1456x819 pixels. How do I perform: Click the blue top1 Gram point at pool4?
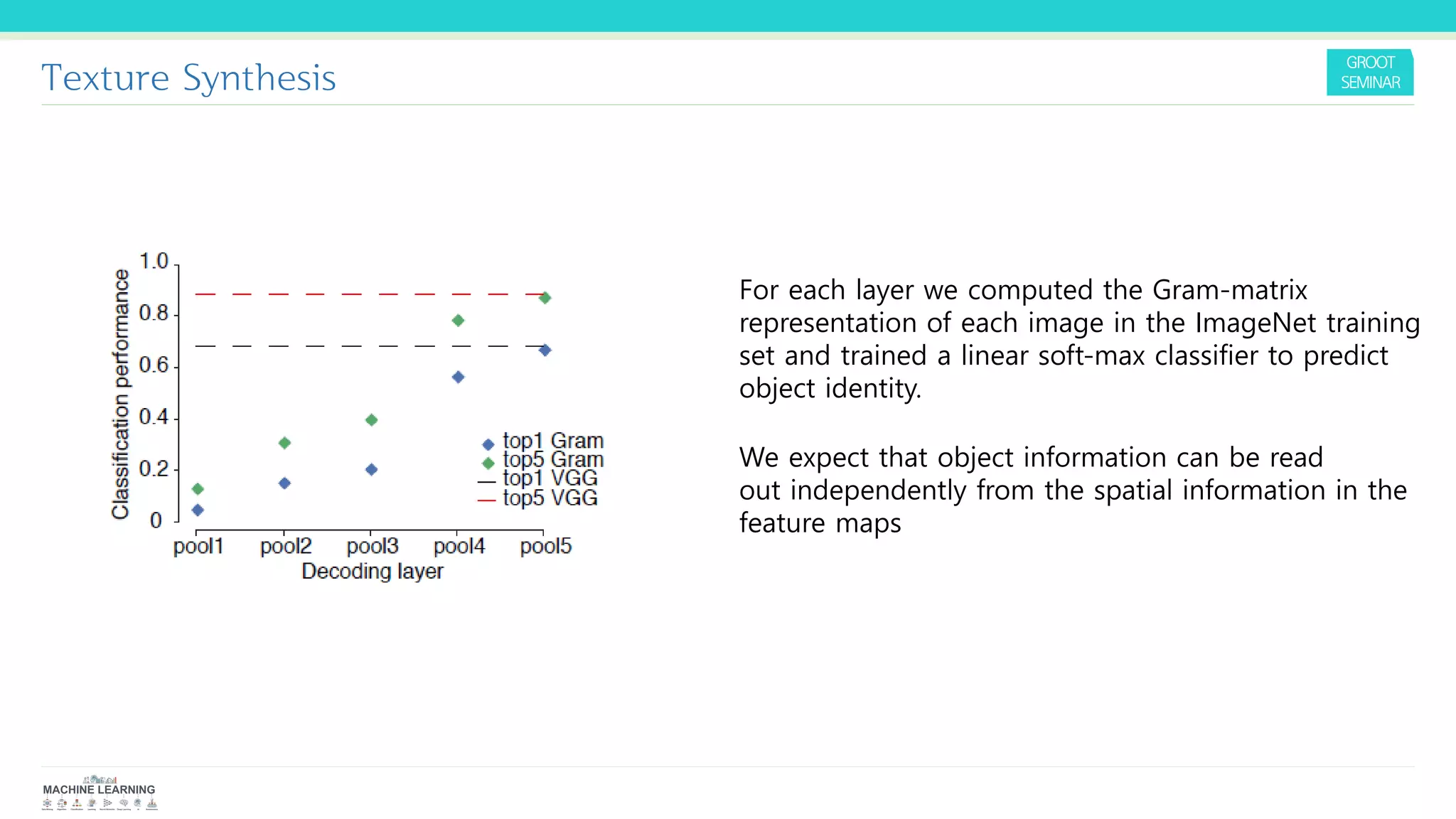(458, 377)
